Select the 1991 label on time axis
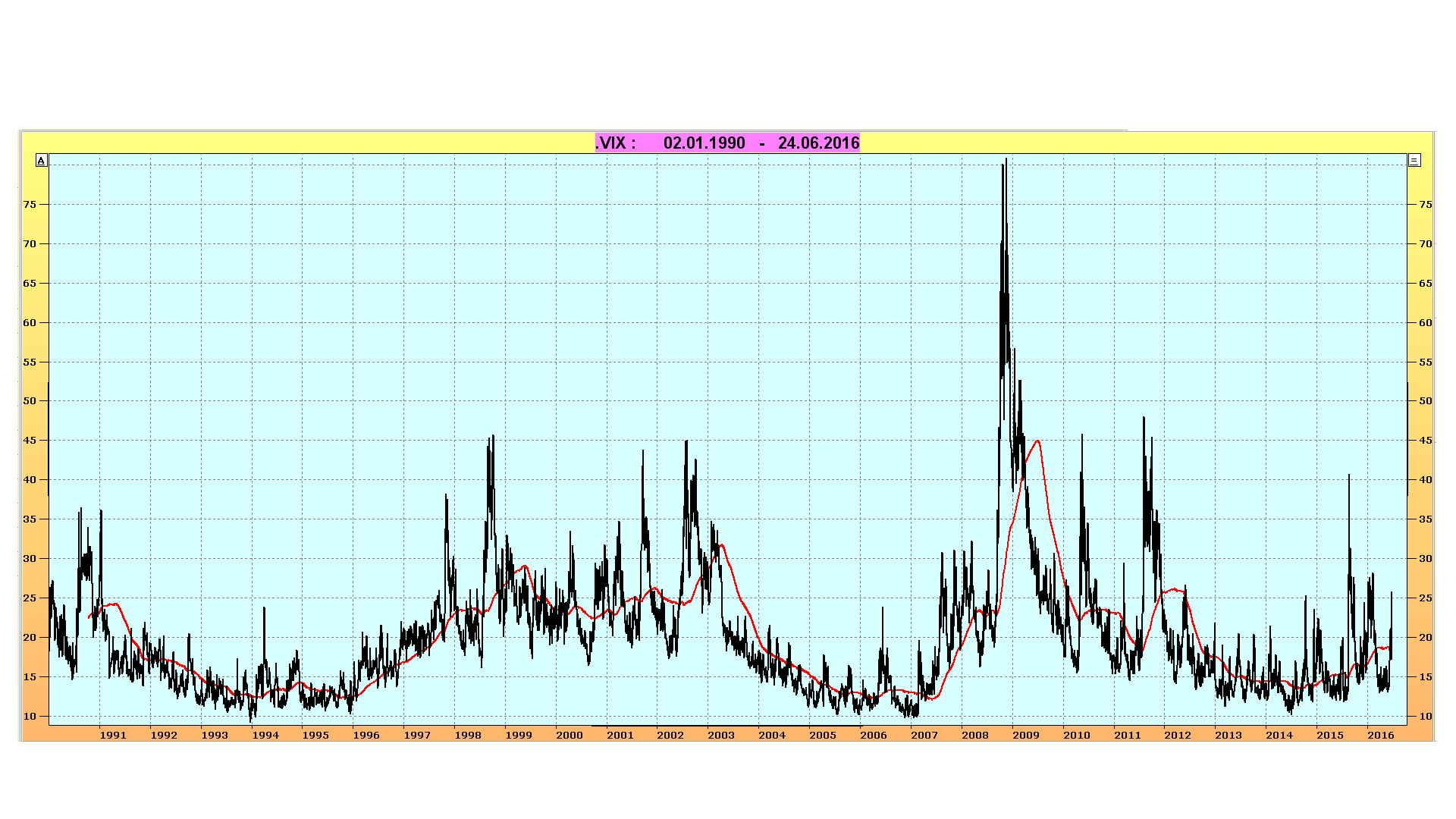This screenshot has height=819, width=1456. (113, 735)
